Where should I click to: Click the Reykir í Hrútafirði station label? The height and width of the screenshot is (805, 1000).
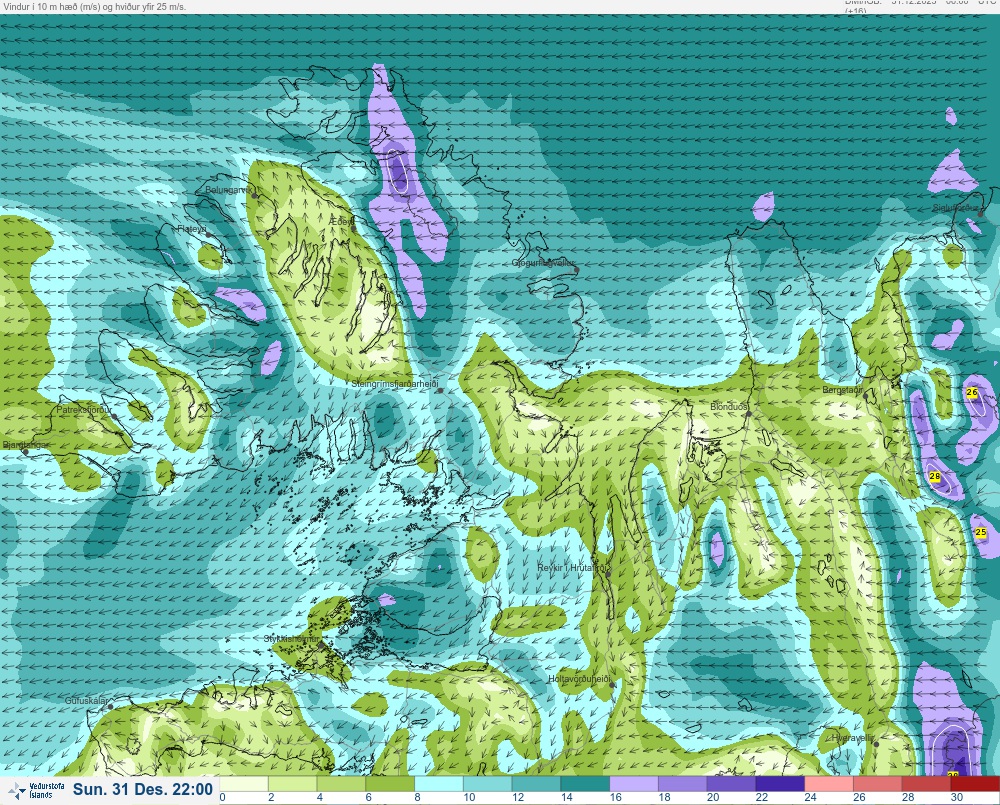[574, 568]
